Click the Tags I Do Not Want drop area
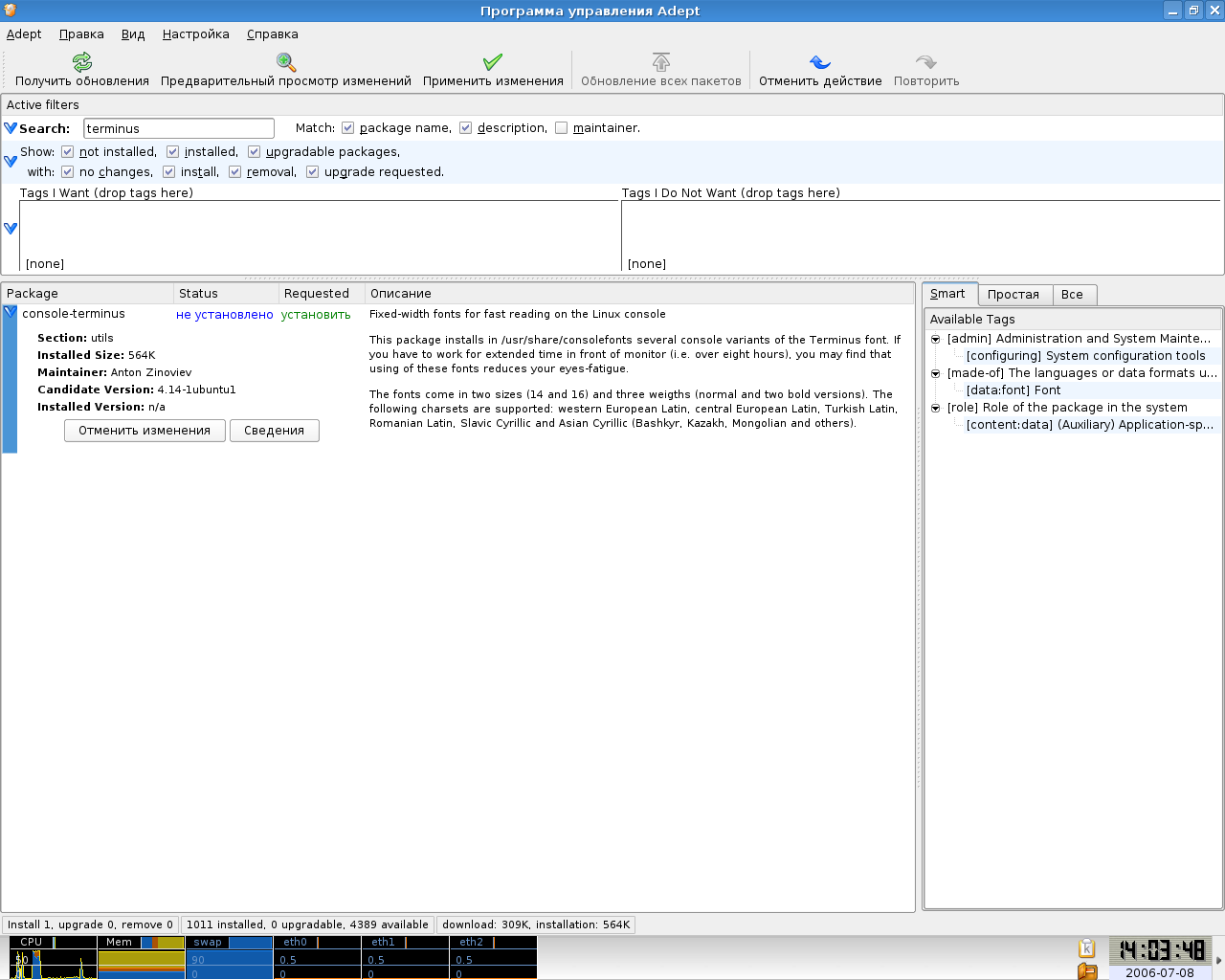The height and width of the screenshot is (980, 1225). click(x=922, y=235)
